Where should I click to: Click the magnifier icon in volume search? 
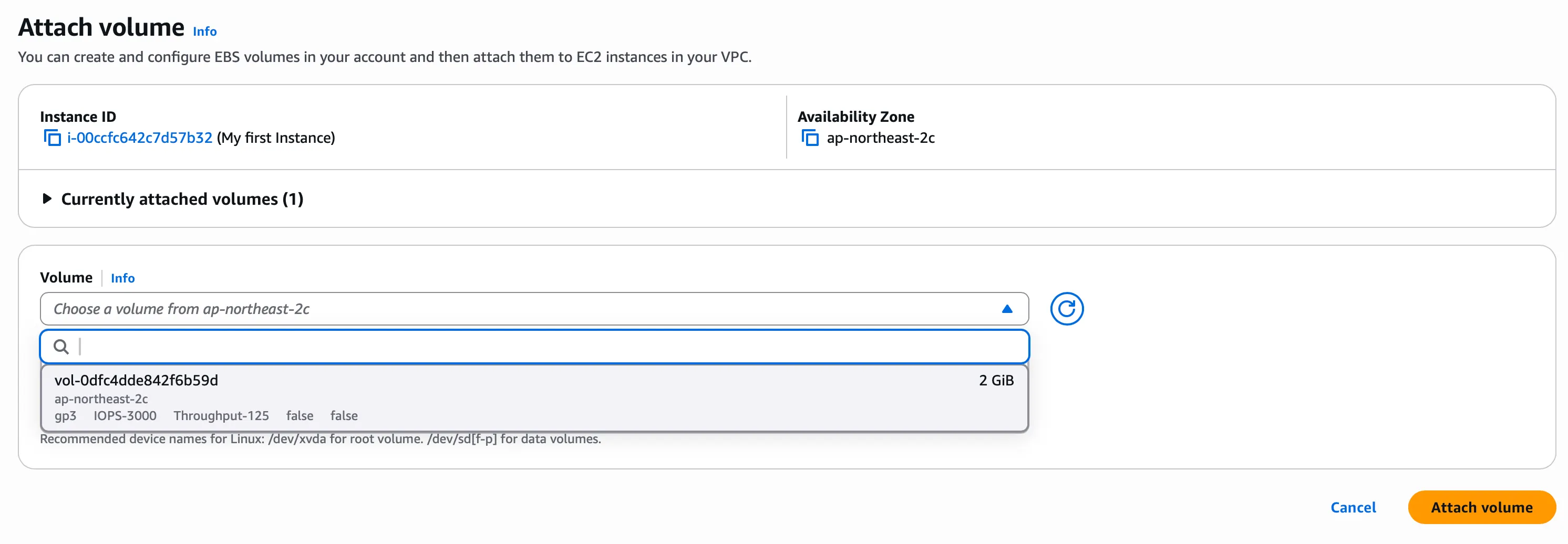tap(61, 347)
